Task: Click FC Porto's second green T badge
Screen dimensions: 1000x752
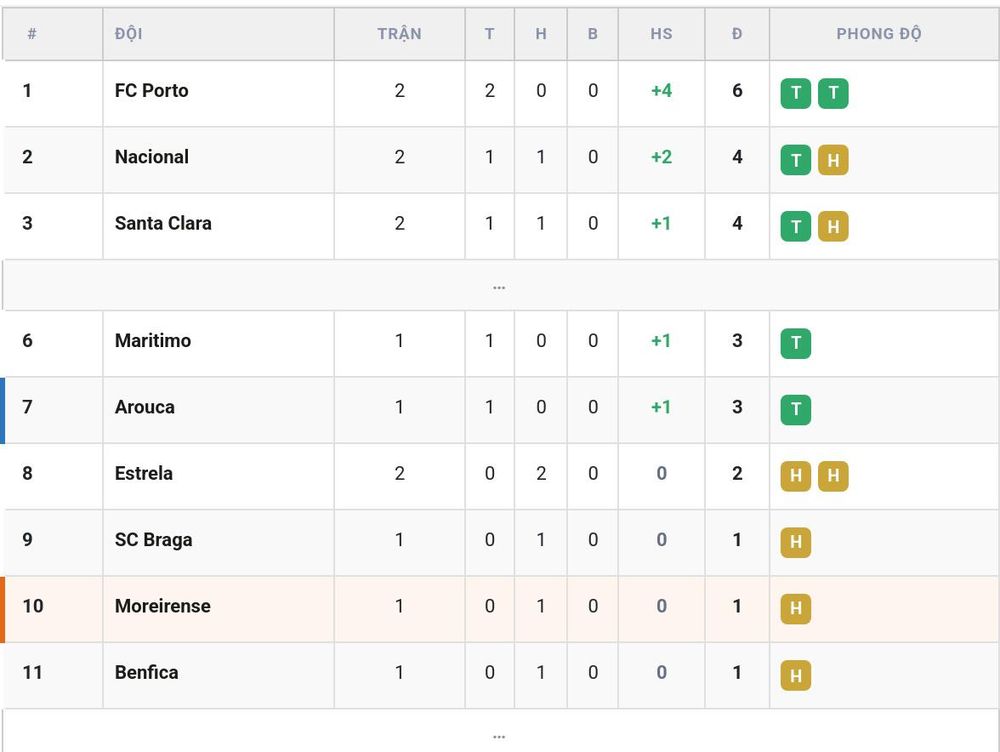Action: coord(833,93)
